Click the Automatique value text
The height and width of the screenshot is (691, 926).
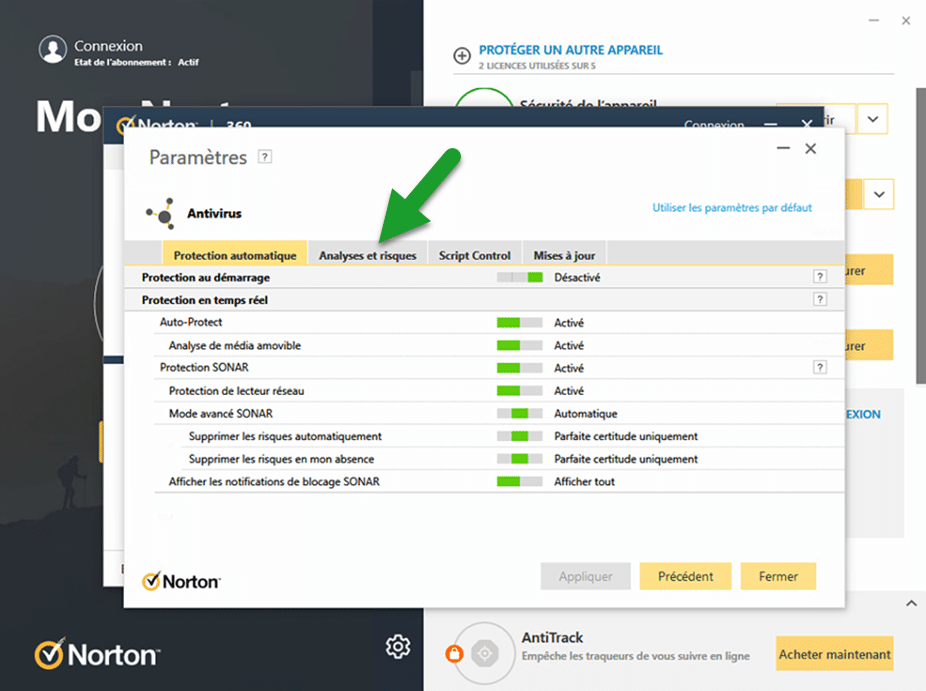point(585,413)
